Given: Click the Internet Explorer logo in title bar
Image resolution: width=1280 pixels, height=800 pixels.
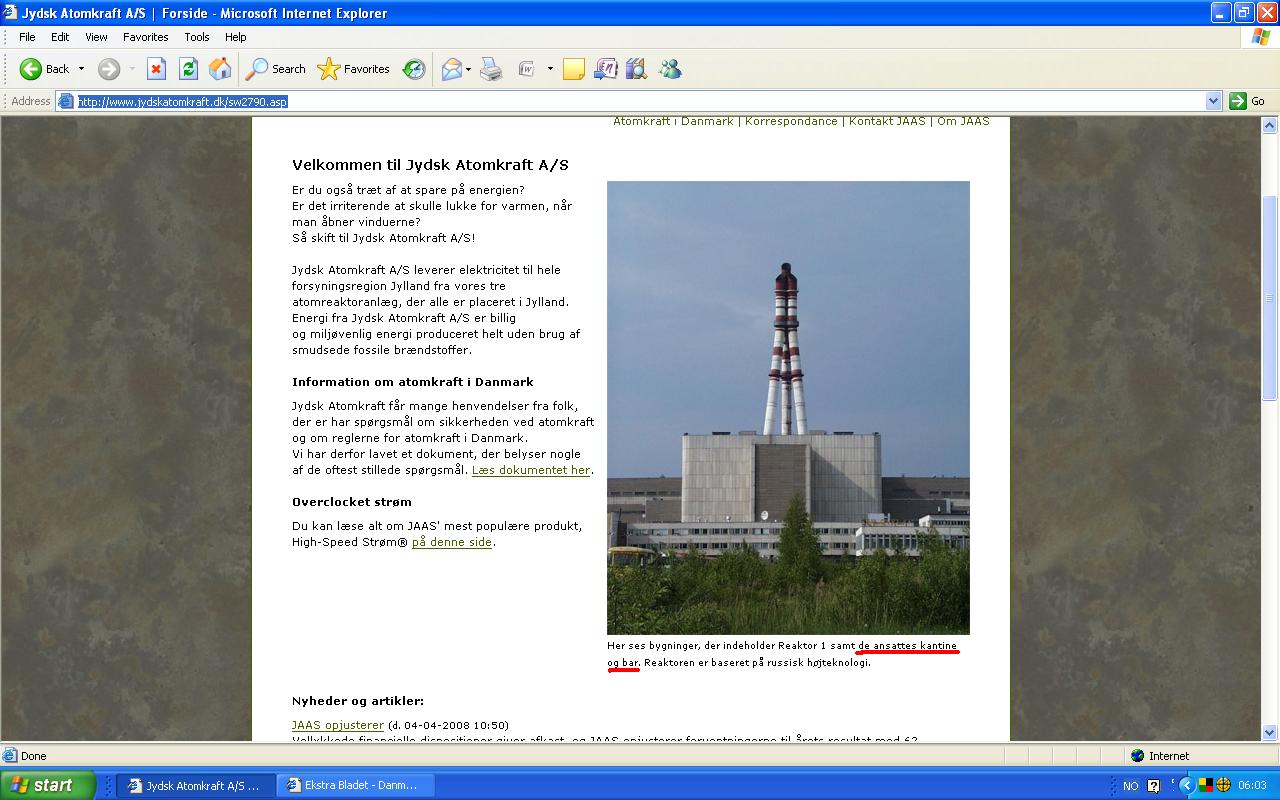Looking at the screenshot, I should click(x=11, y=13).
